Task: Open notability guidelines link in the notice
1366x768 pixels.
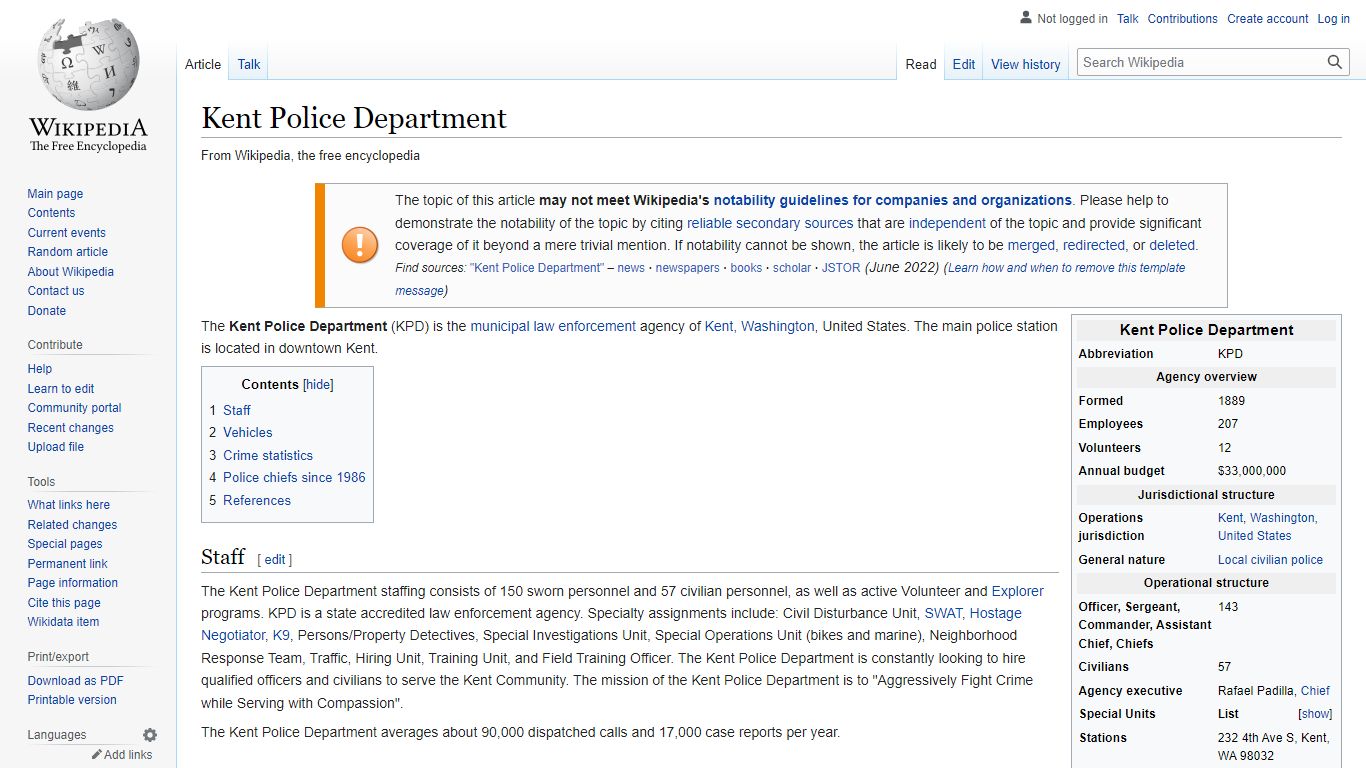Action: 892,200
